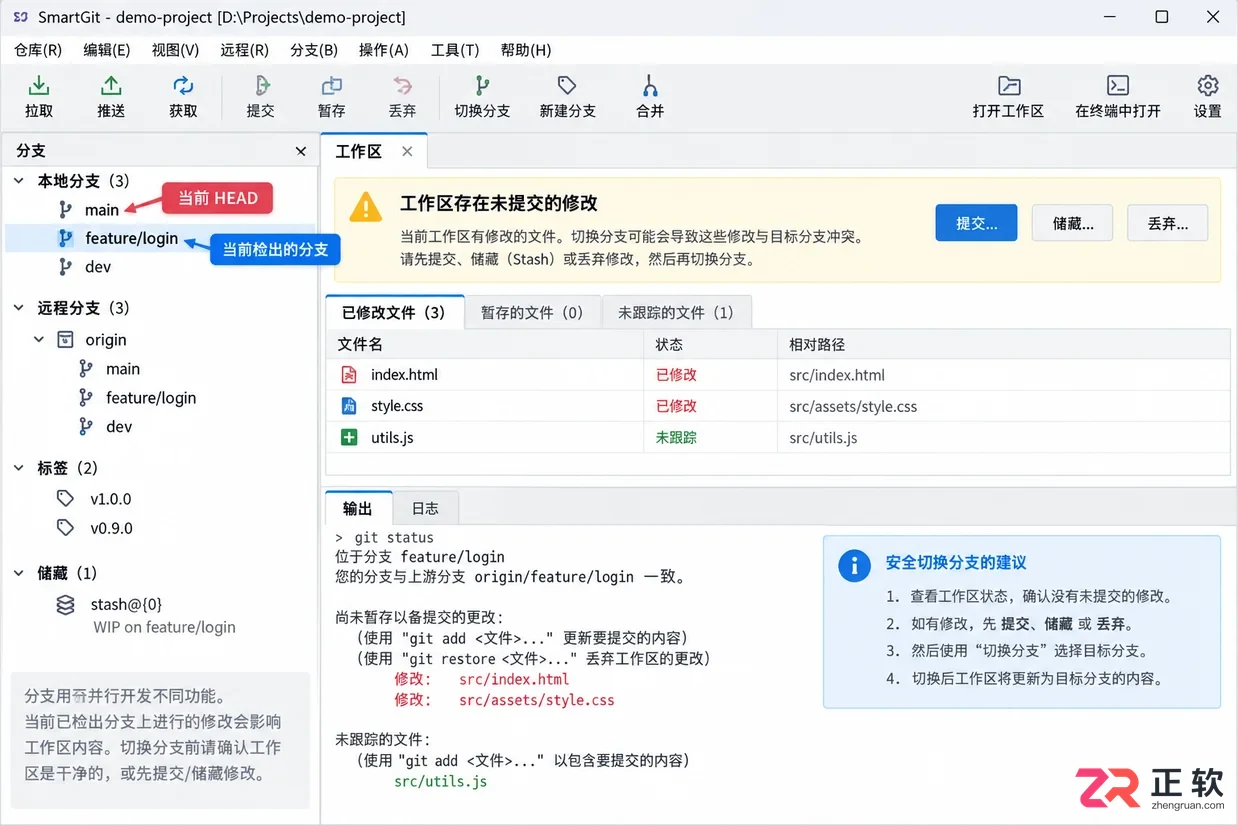
Task: Select the 输出 tab
Action: point(358,508)
